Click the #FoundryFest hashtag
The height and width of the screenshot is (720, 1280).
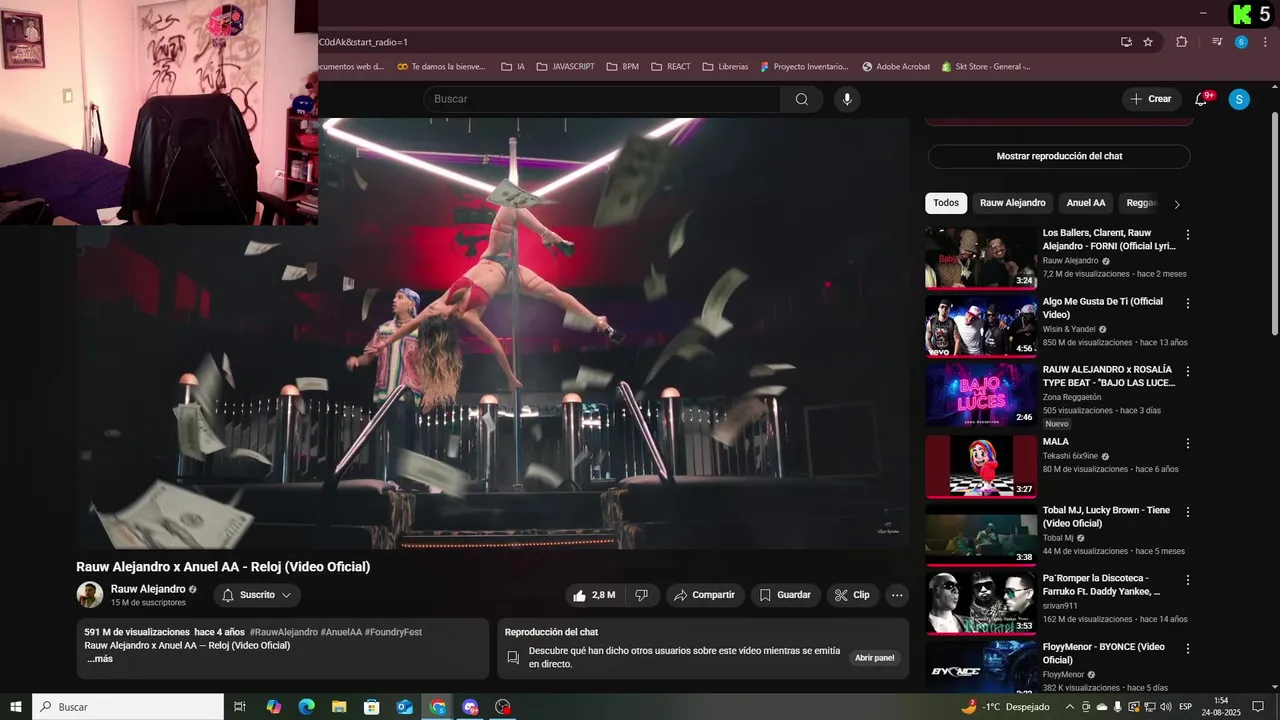click(393, 632)
